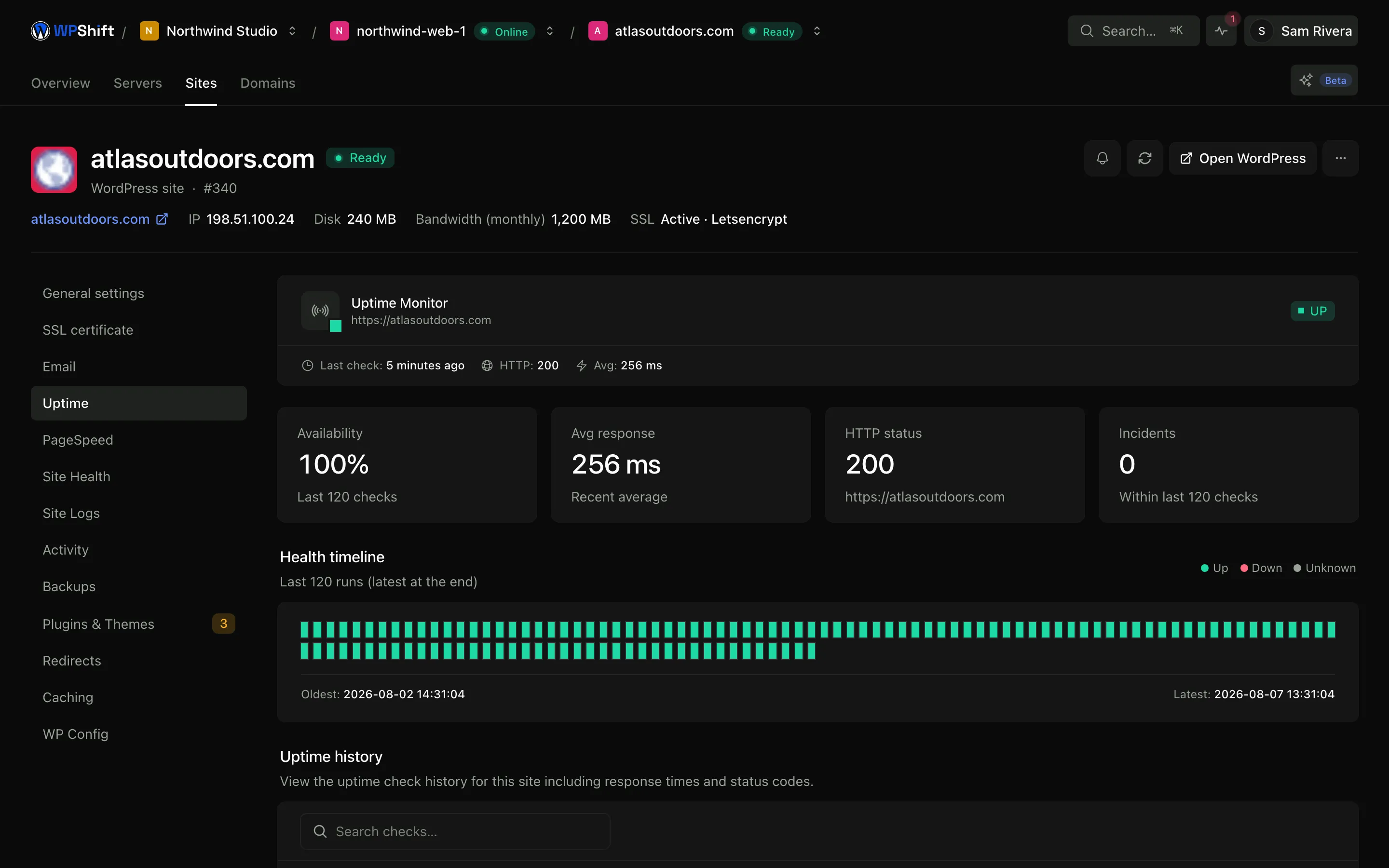Image resolution: width=1389 pixels, height=868 pixels.
Task: Open PageSpeed in sidebar
Action: coord(139,440)
